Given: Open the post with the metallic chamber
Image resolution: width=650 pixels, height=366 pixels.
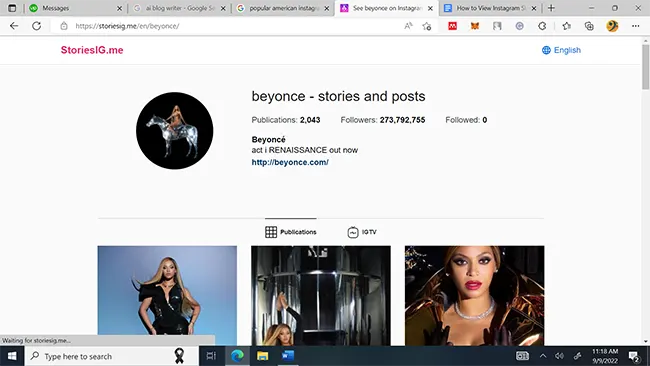Looking at the screenshot, I should [x=321, y=296].
